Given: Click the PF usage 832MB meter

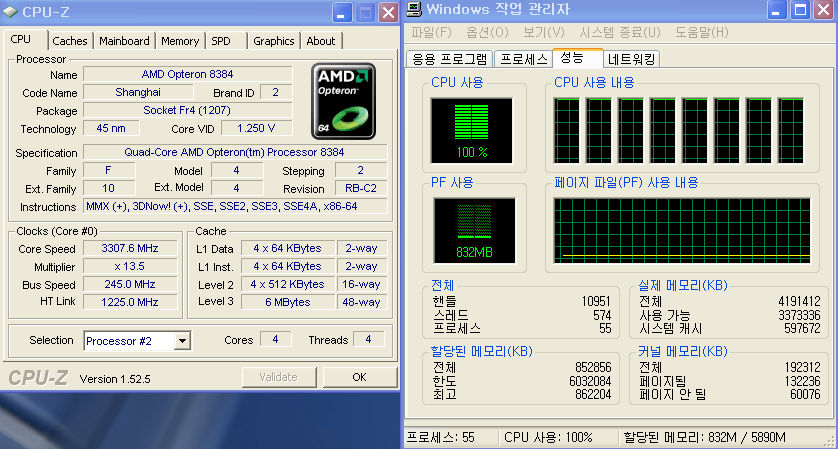Looking at the screenshot, I should (x=475, y=230).
